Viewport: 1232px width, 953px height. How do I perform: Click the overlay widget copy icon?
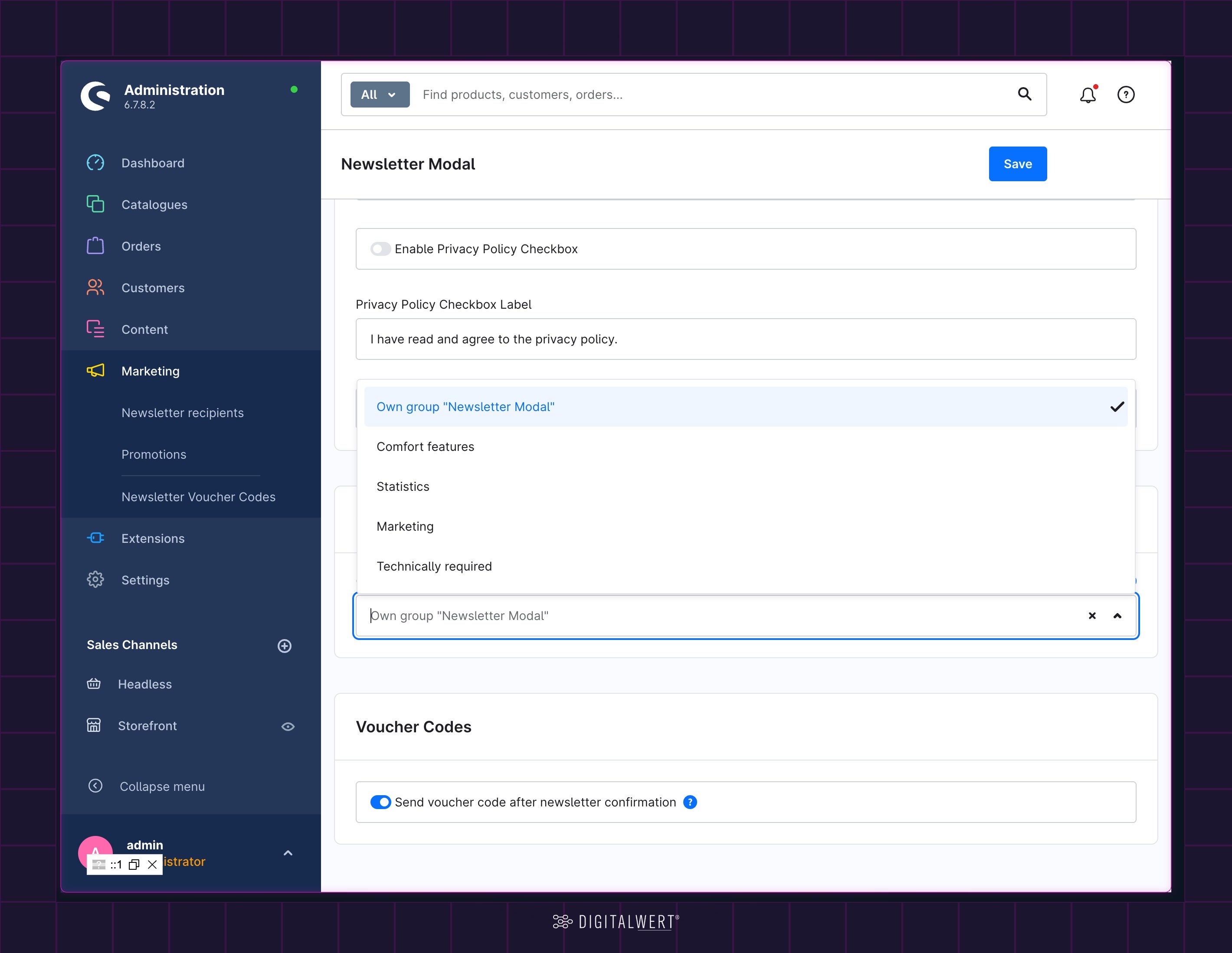click(134, 865)
